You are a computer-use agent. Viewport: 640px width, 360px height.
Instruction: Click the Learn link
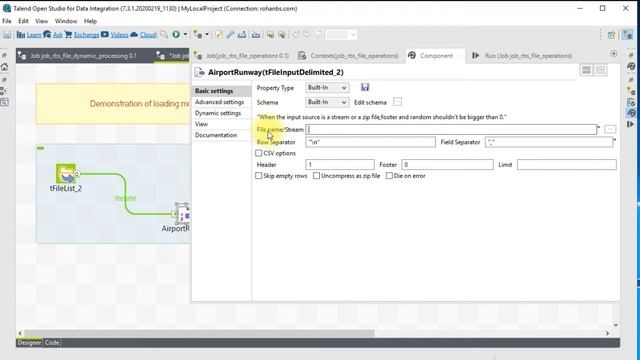34,35
